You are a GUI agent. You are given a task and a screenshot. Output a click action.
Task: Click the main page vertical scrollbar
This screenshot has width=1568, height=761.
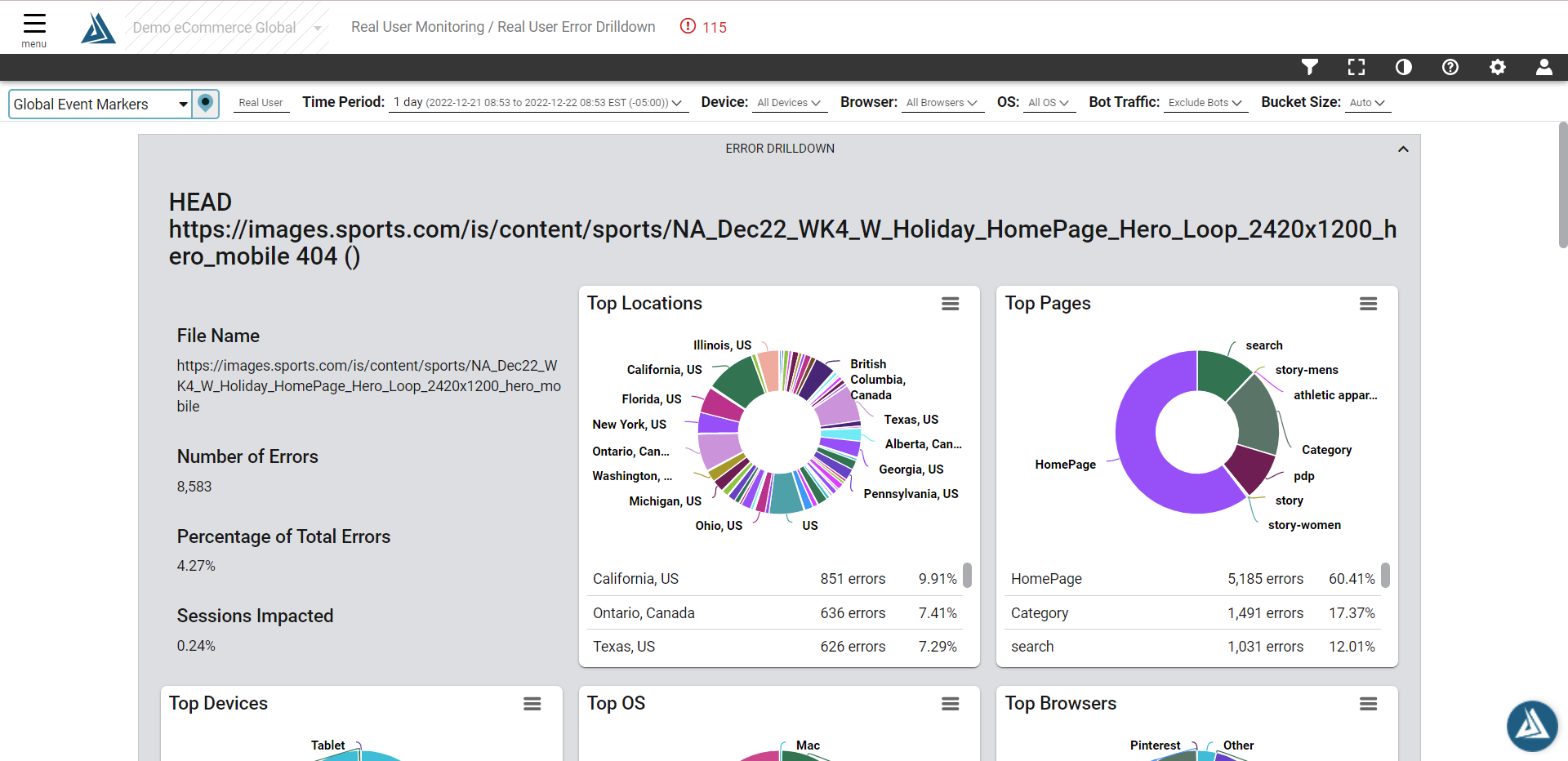[x=1563, y=185]
